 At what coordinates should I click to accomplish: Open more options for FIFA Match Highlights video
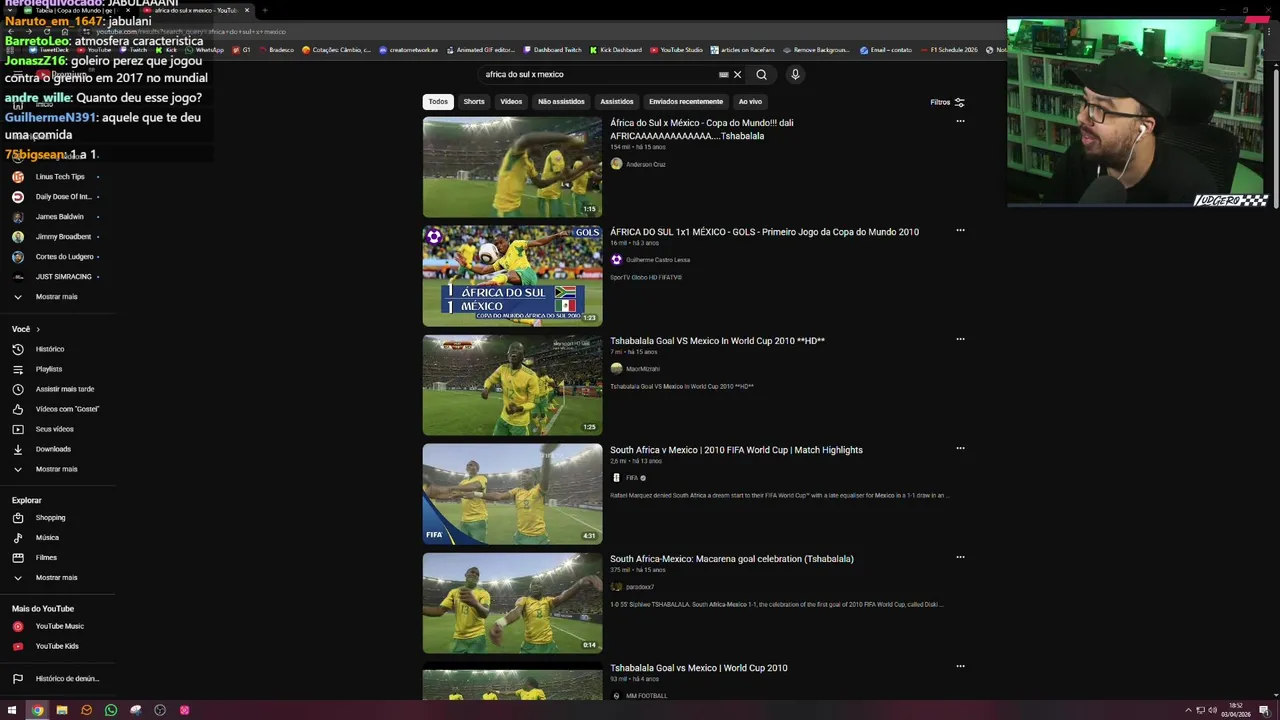pyautogui.click(x=960, y=448)
